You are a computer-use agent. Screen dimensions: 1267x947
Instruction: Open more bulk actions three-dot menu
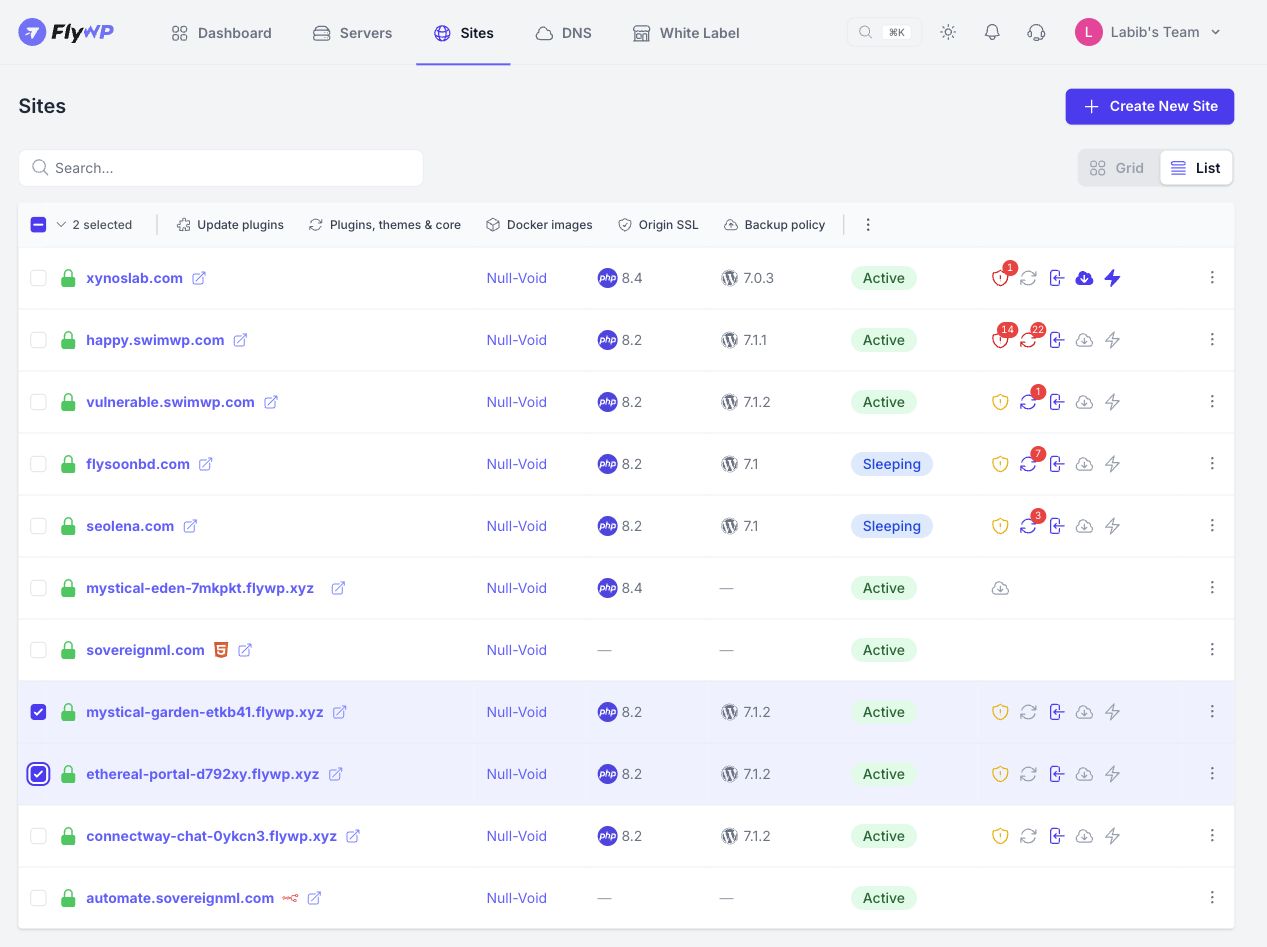click(868, 225)
